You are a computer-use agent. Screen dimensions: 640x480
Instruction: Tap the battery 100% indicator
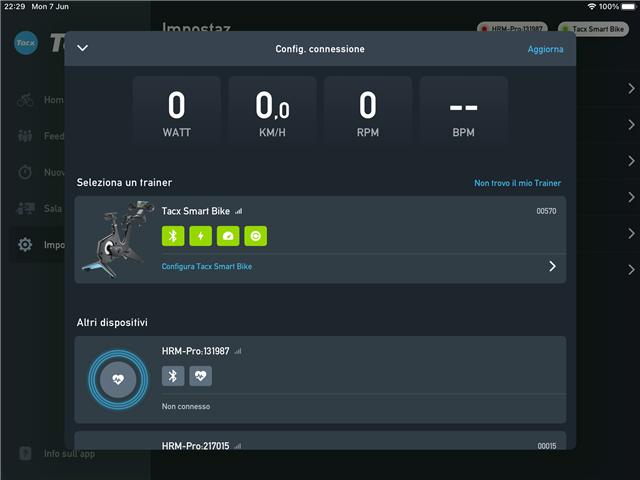(617, 7)
